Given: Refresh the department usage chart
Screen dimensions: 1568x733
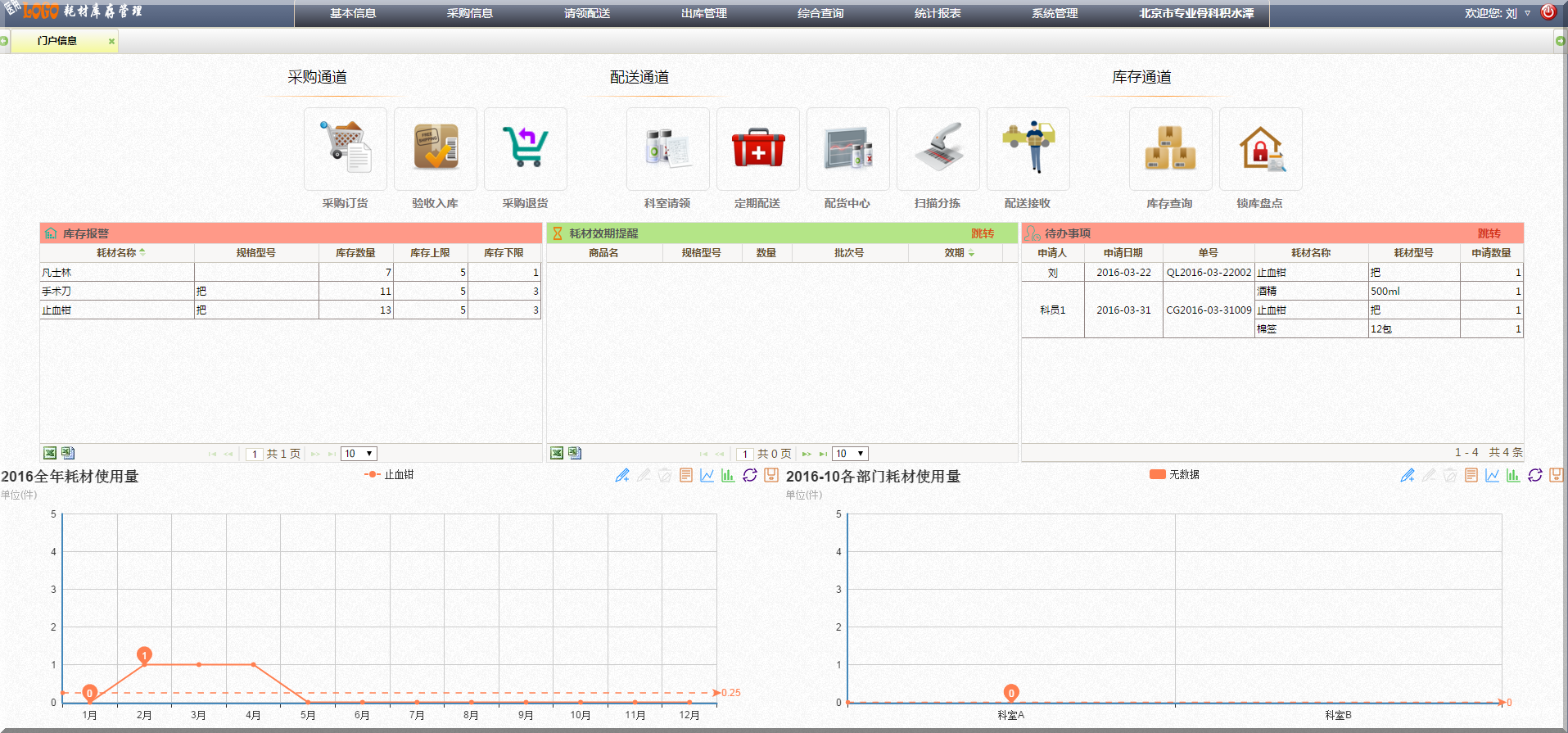Looking at the screenshot, I should tap(1534, 475).
